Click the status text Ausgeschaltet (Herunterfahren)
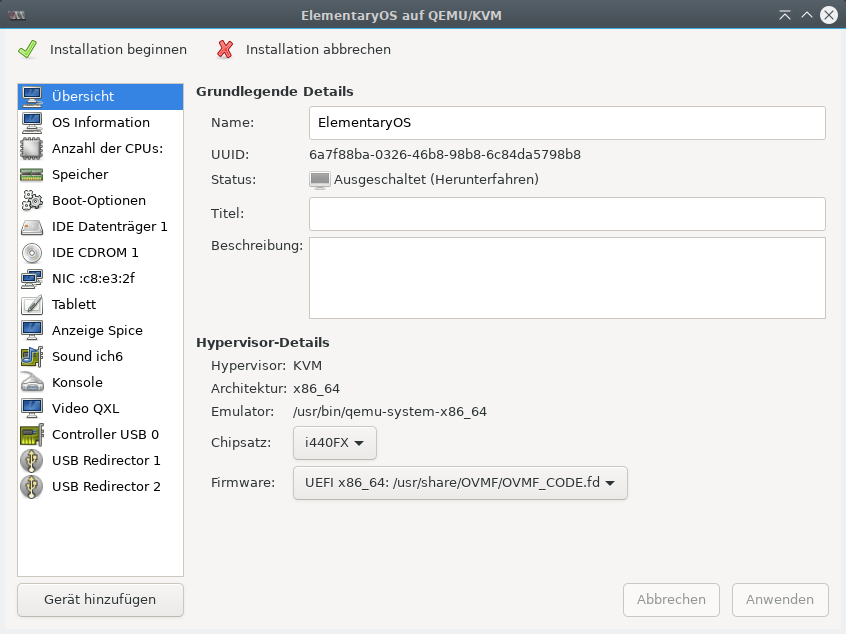Image resolution: width=846 pixels, height=634 pixels. [x=436, y=180]
